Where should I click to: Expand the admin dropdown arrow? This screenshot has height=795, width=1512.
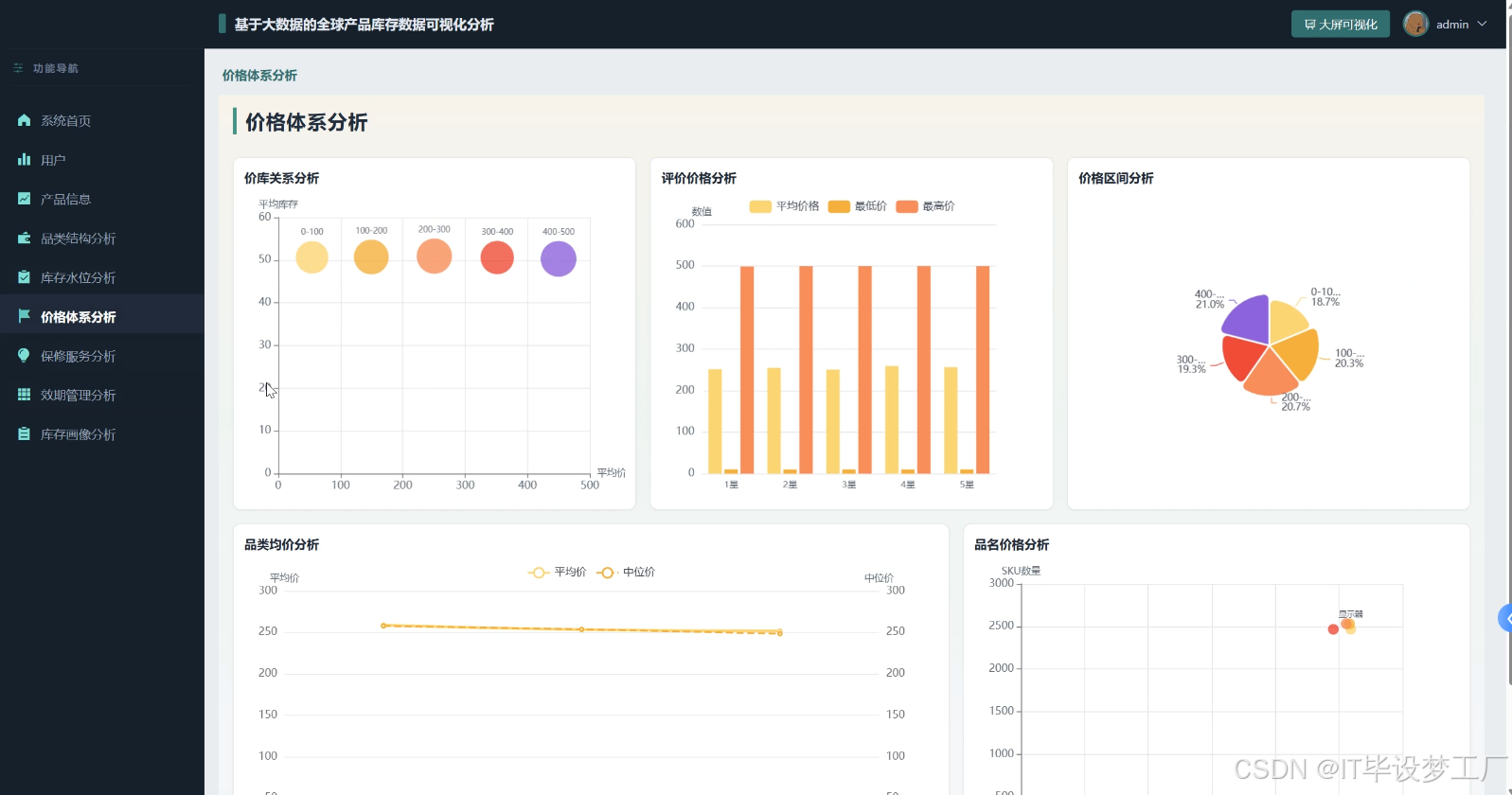(x=1482, y=24)
